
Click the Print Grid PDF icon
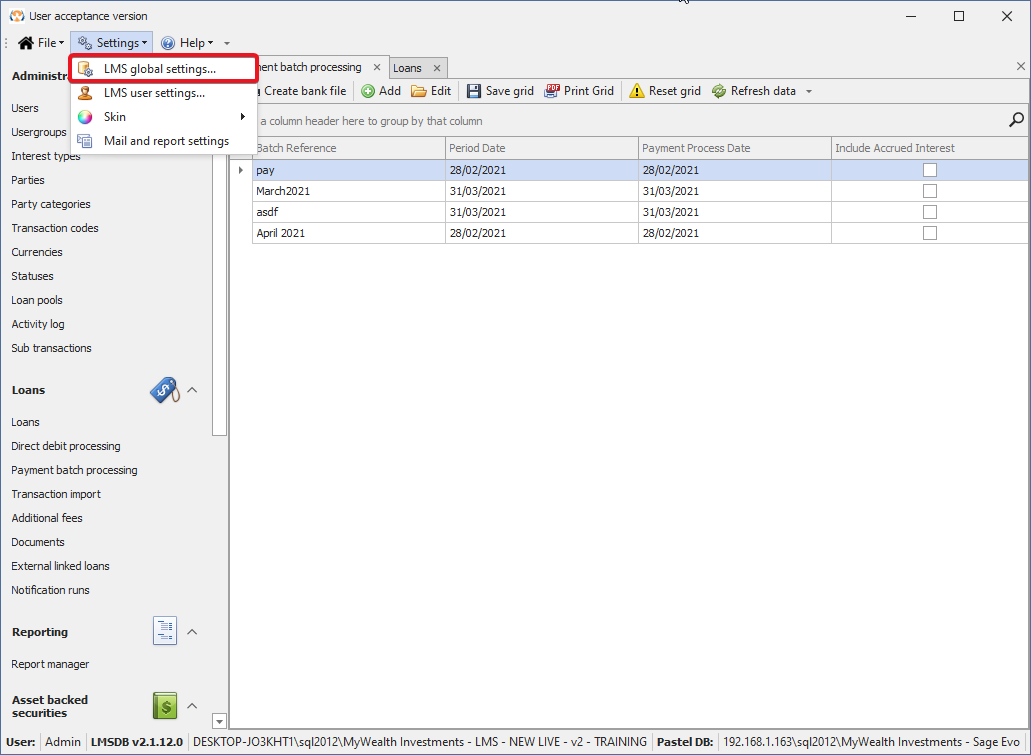pos(552,91)
